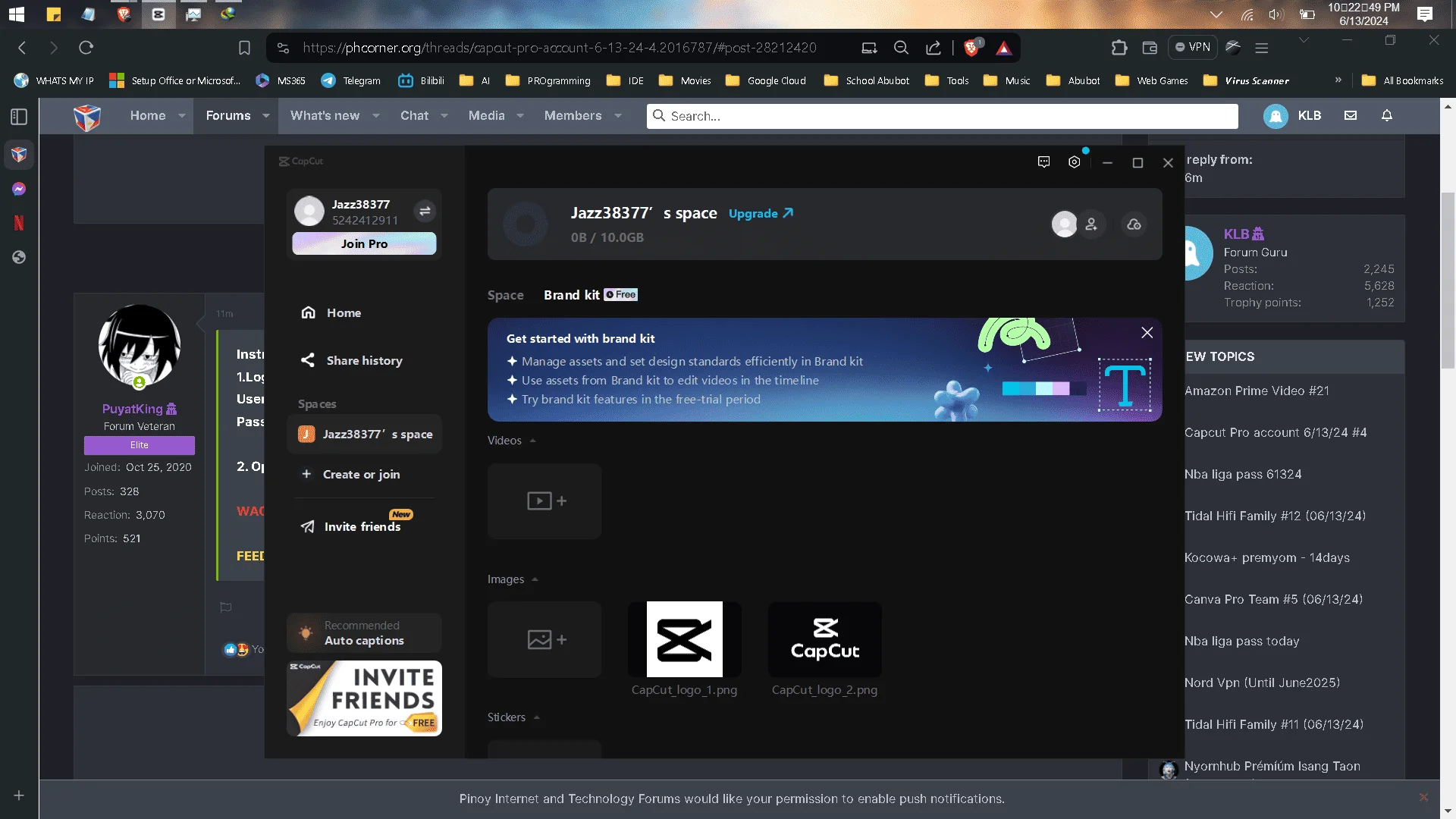Click the bookmark page icon
The image size is (1456, 819).
244,48
